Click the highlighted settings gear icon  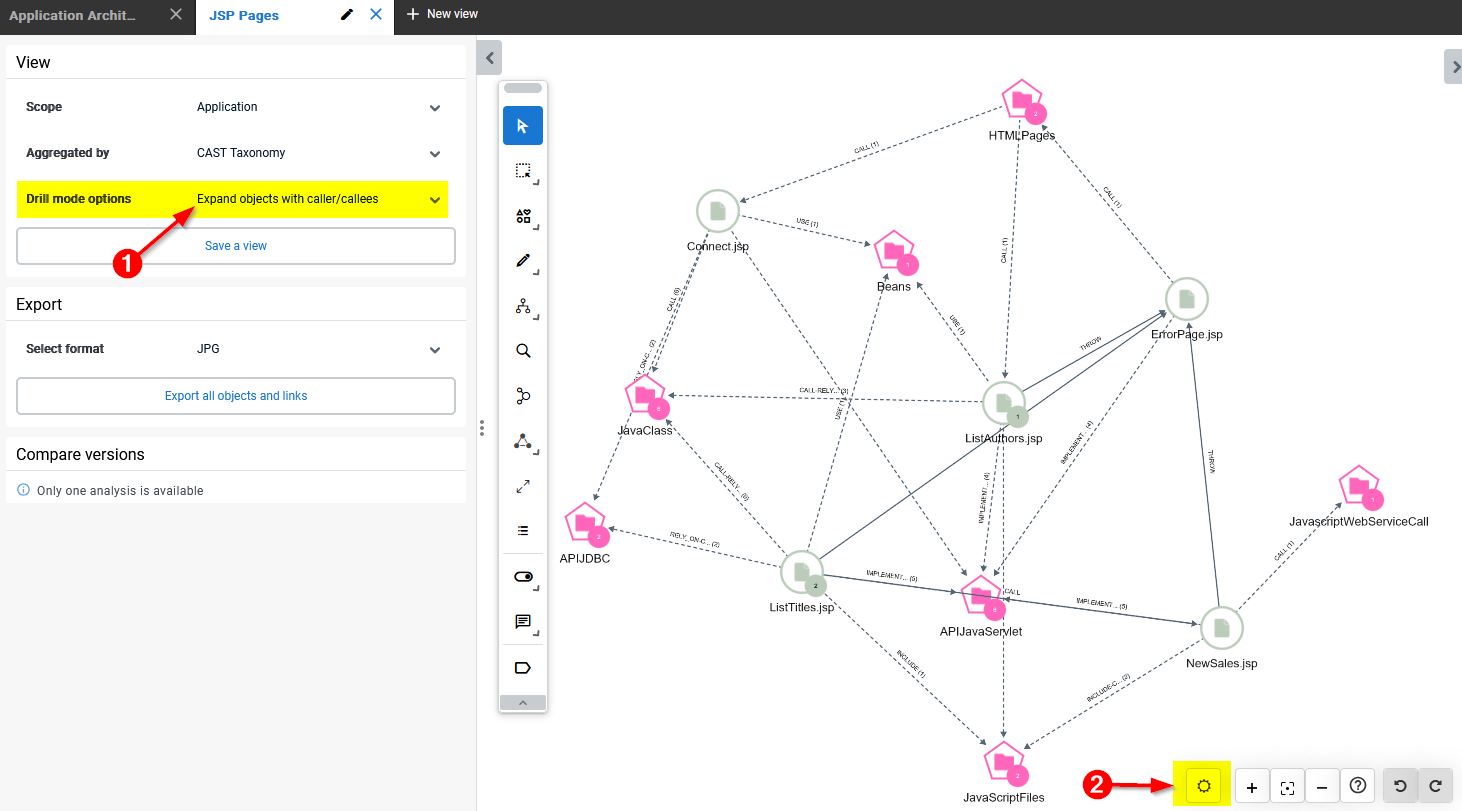(1204, 786)
